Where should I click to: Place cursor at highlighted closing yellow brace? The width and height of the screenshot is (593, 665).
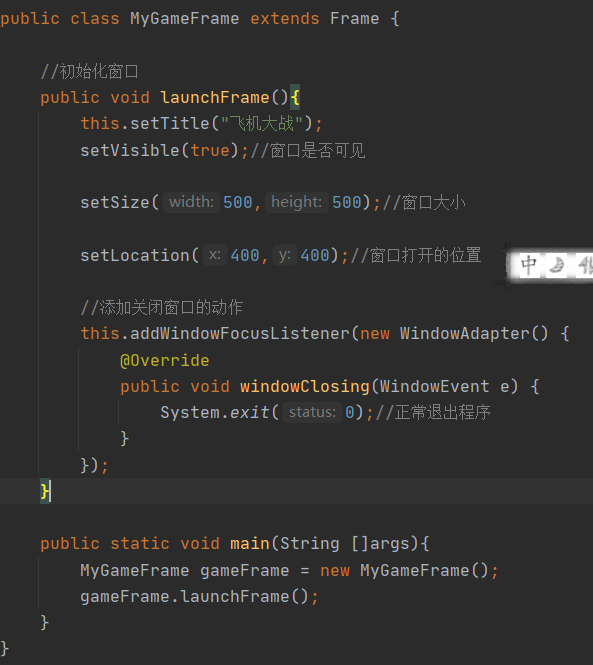click(45, 491)
